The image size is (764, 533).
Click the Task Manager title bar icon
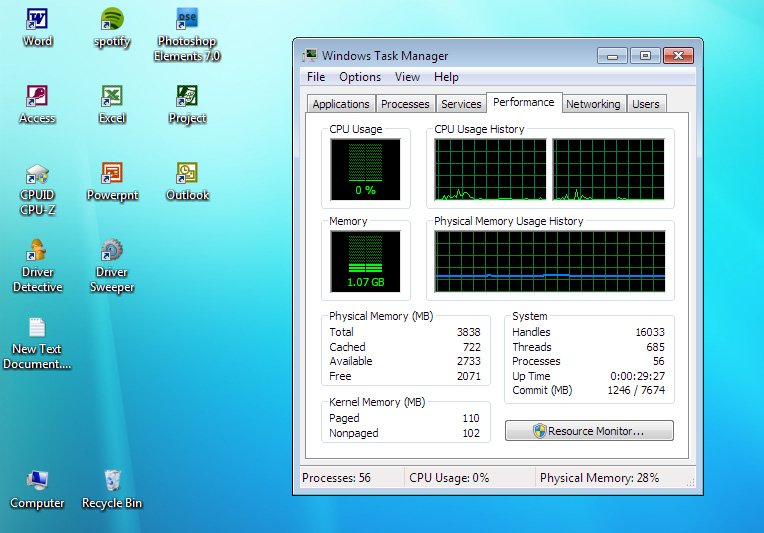(309, 56)
